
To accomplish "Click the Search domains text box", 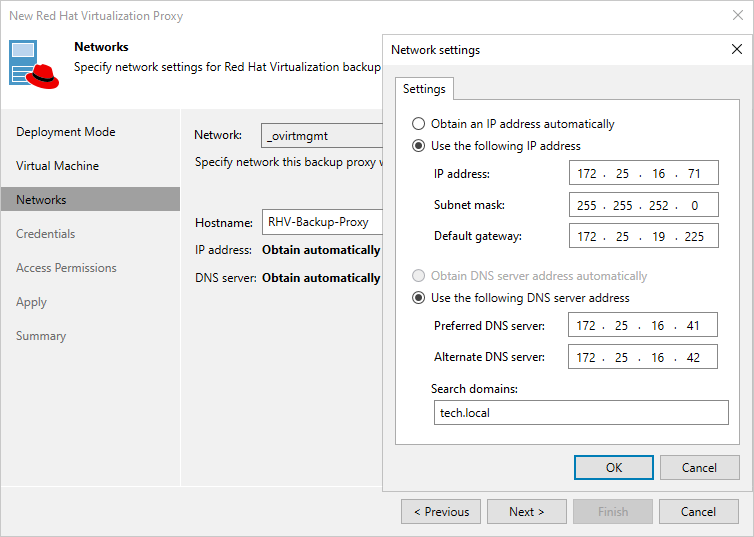I will click(x=580, y=413).
